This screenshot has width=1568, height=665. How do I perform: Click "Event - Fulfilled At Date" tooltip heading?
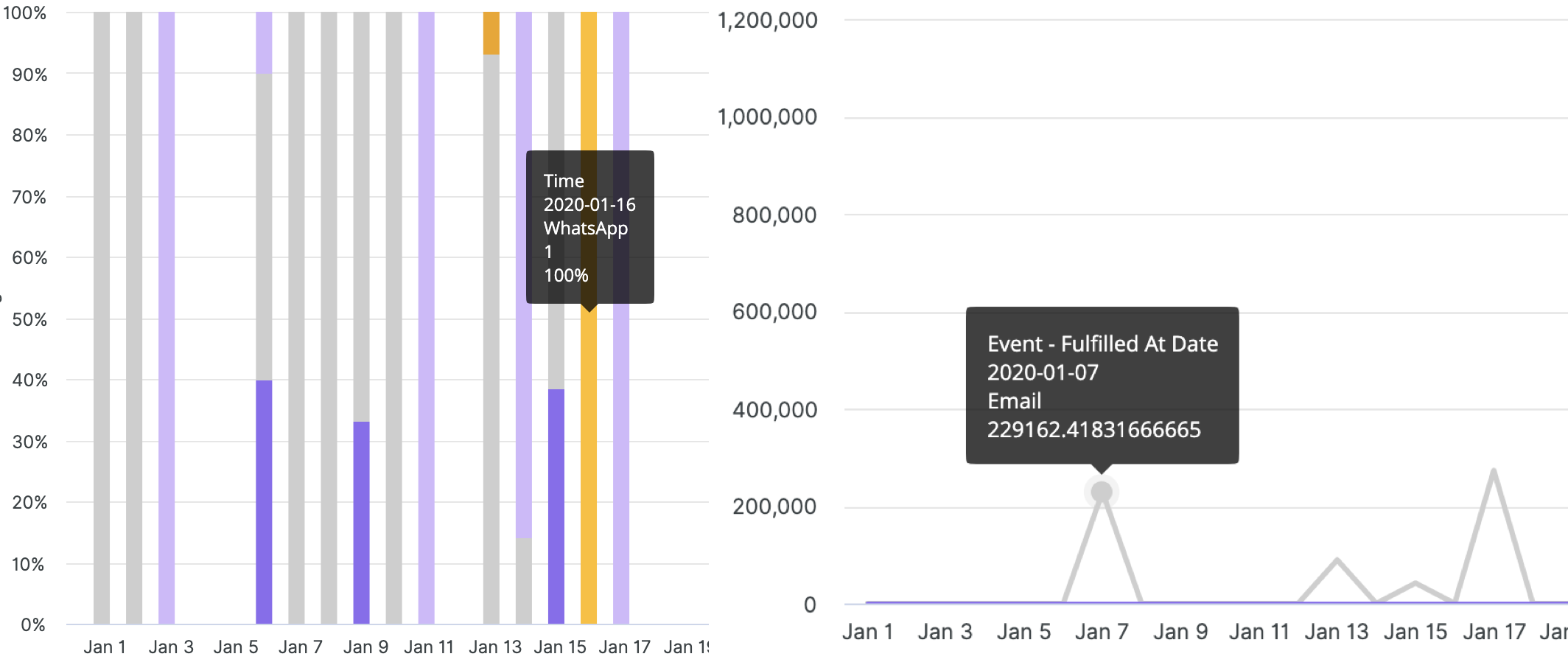click(1102, 344)
